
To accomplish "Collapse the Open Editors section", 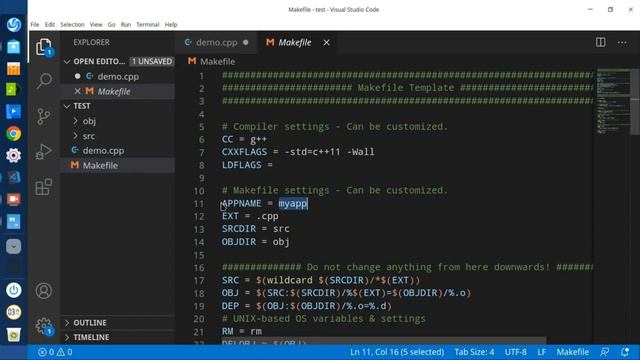I will pyautogui.click(x=67, y=62).
